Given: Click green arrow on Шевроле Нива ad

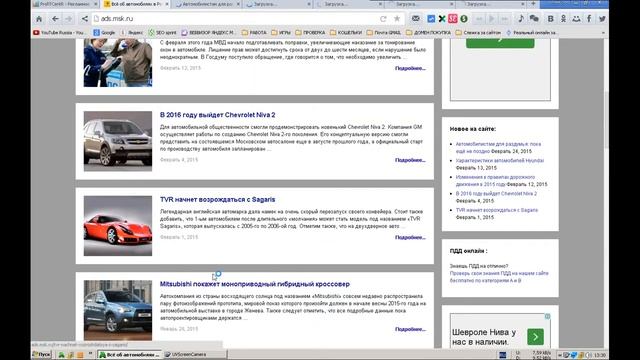Looking at the screenshot, I should click(x=535, y=337).
